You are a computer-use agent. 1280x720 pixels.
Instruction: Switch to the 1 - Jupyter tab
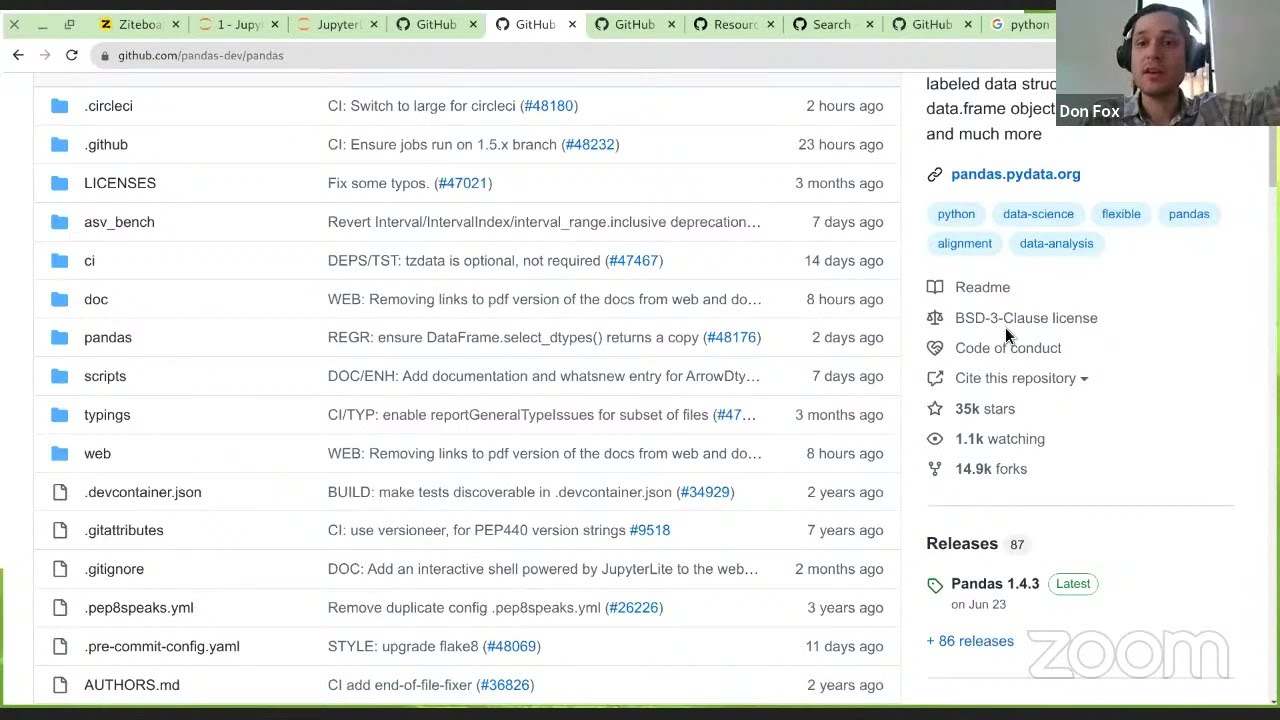pyautogui.click(x=238, y=24)
